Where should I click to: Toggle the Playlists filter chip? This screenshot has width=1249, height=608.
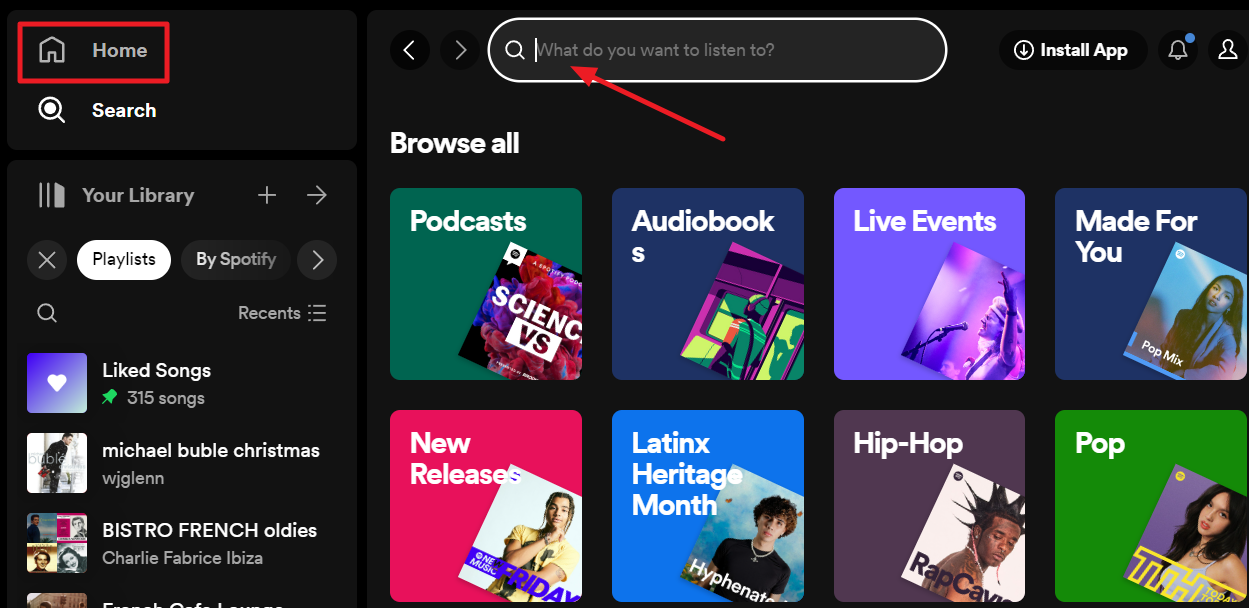124,260
